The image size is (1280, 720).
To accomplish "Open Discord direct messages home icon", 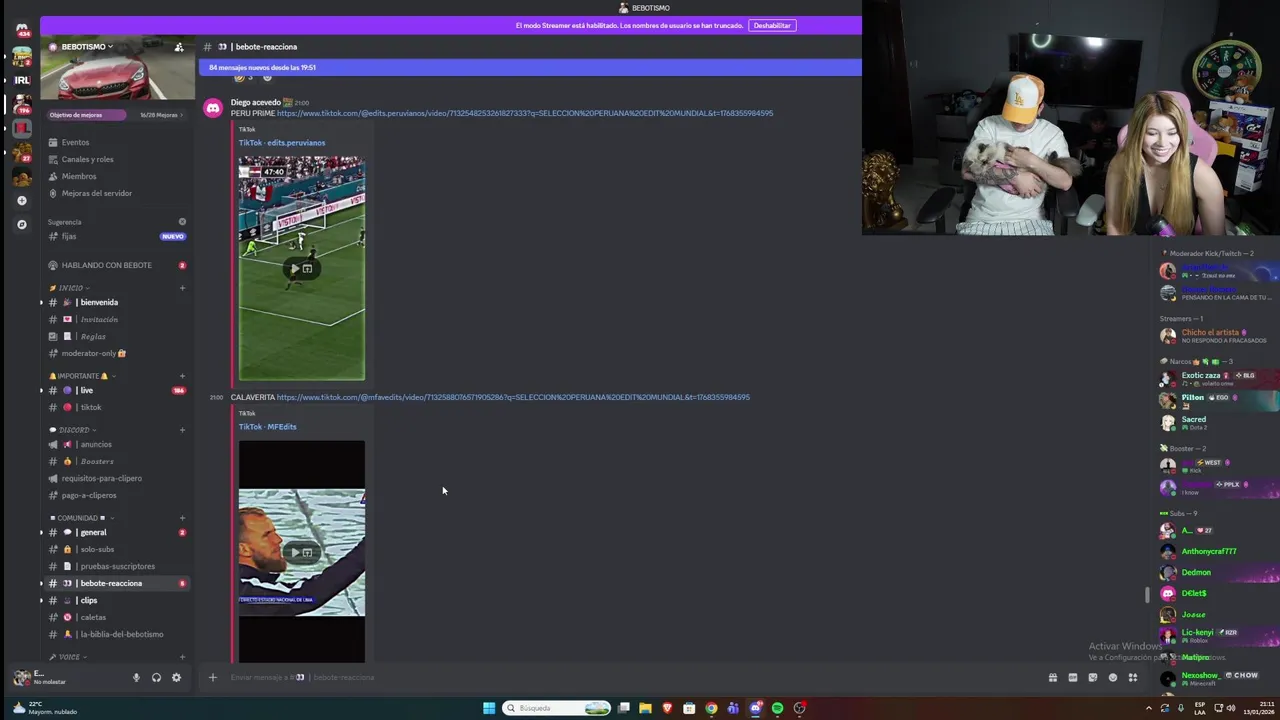I will 22,29.
